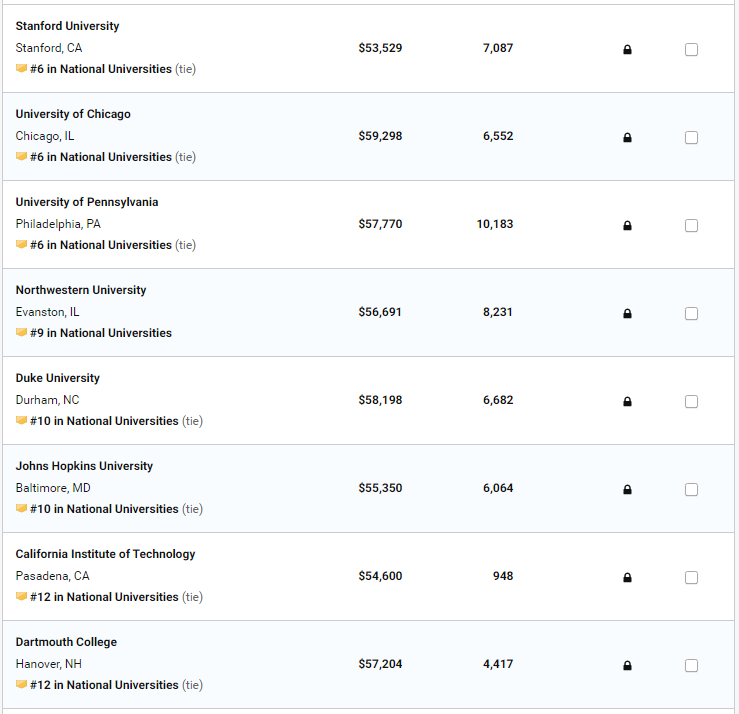This screenshot has width=739, height=714.
Task: Click the lock icon in Dartmouth College row
Action: [x=627, y=665]
